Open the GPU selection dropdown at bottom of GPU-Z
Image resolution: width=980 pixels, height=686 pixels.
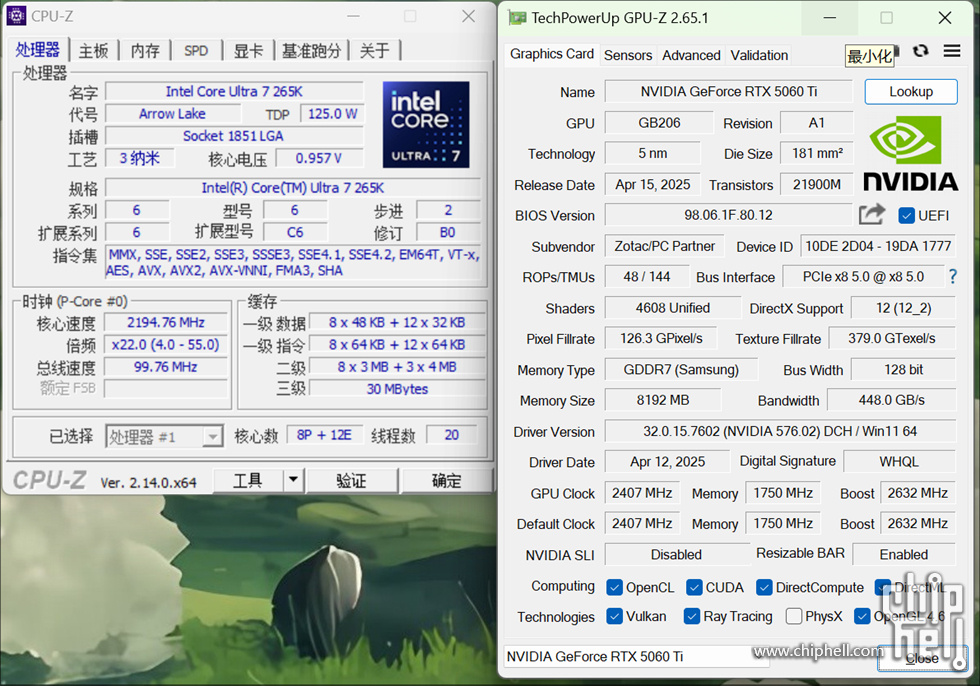(637, 657)
